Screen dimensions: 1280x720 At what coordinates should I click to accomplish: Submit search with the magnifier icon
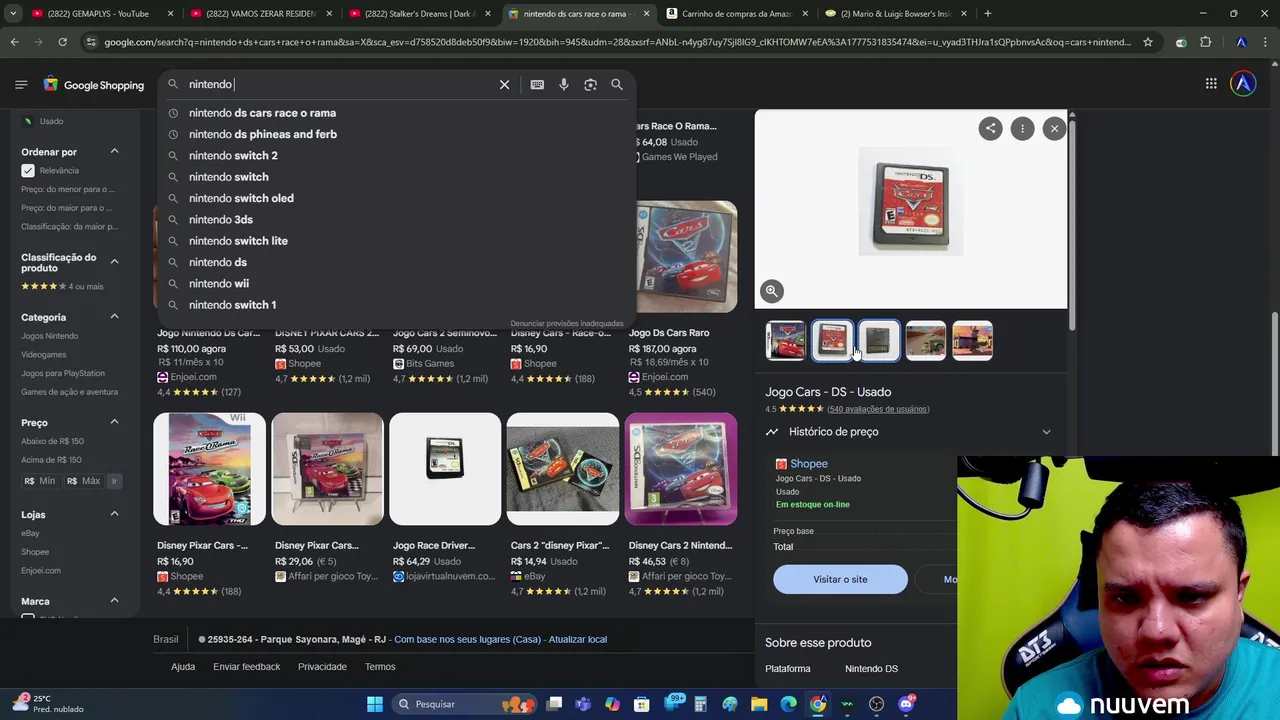[x=617, y=85]
